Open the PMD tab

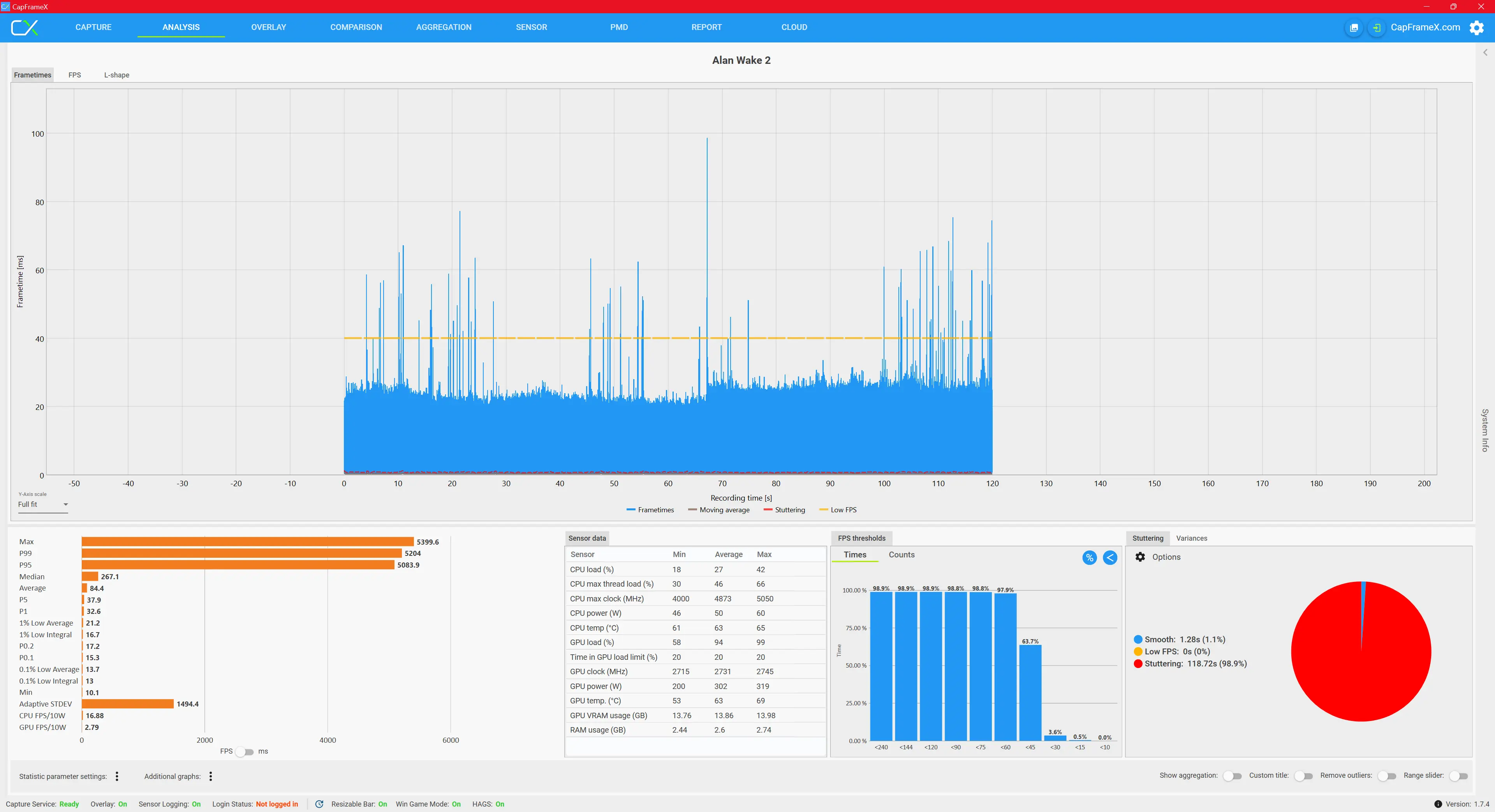(619, 27)
